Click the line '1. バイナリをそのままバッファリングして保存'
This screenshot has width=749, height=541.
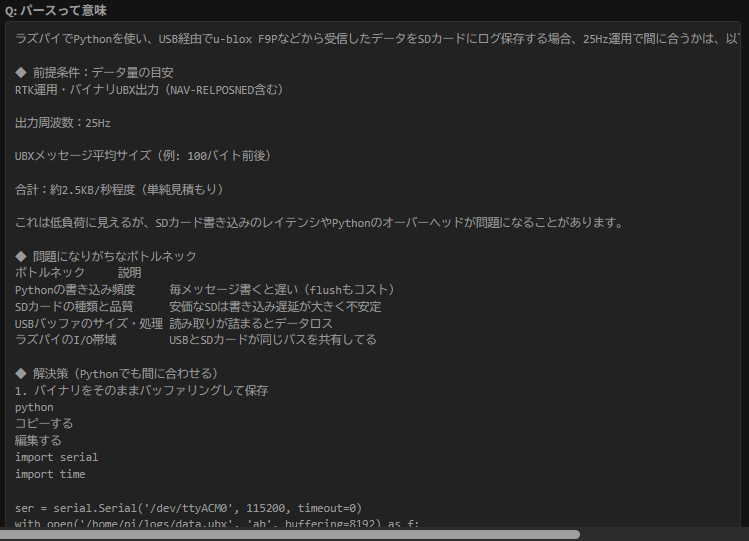141,391
